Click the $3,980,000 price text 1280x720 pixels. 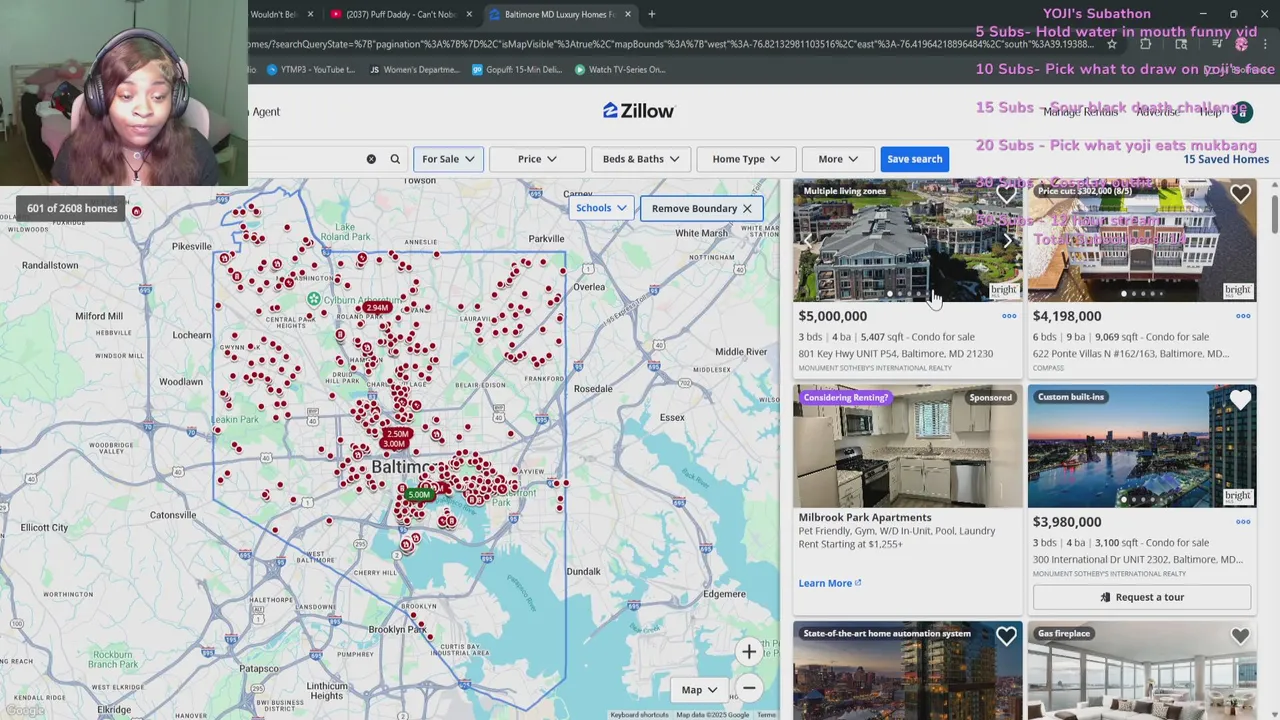1067,522
